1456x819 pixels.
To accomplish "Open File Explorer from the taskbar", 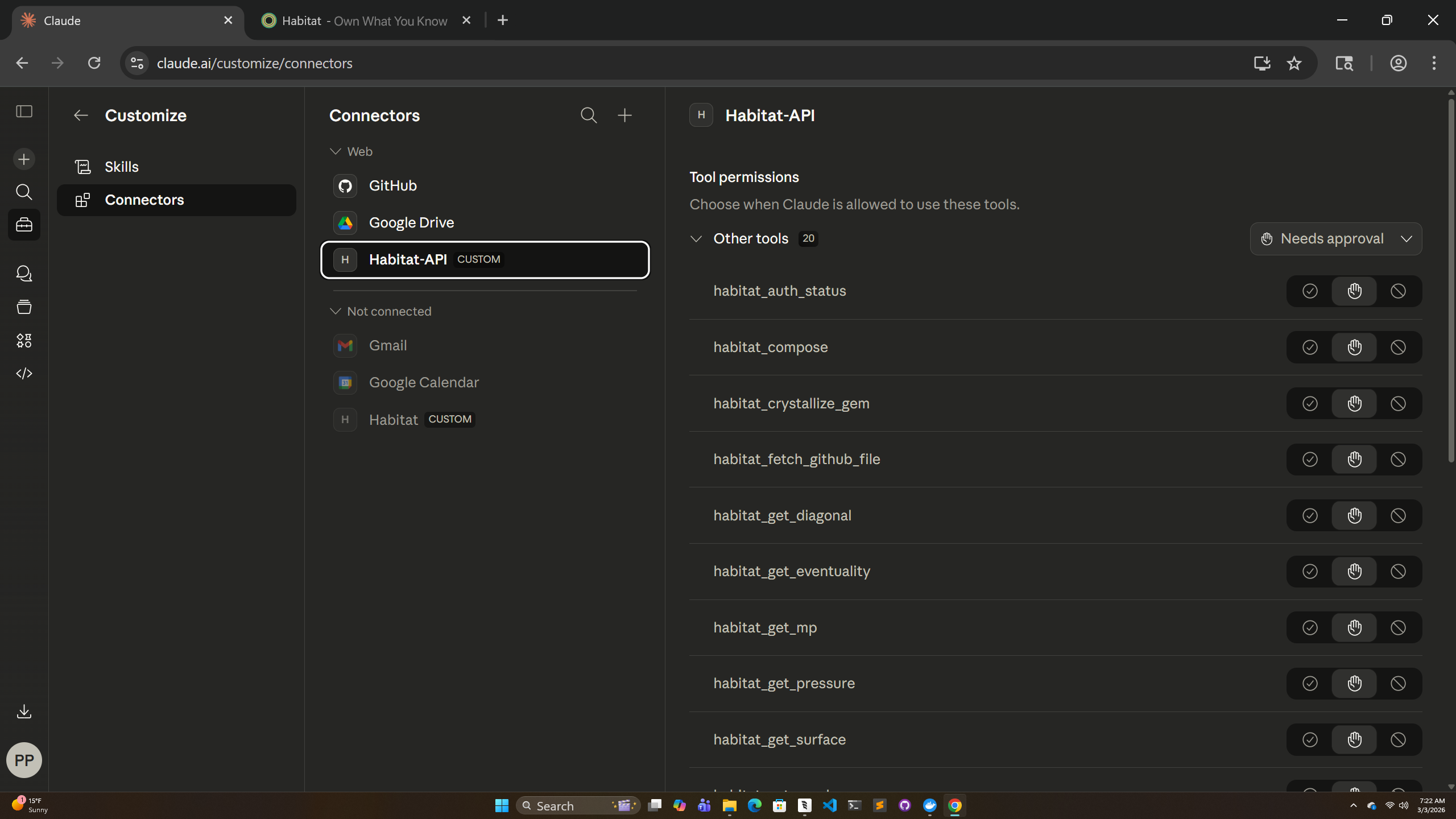I will pos(729,805).
